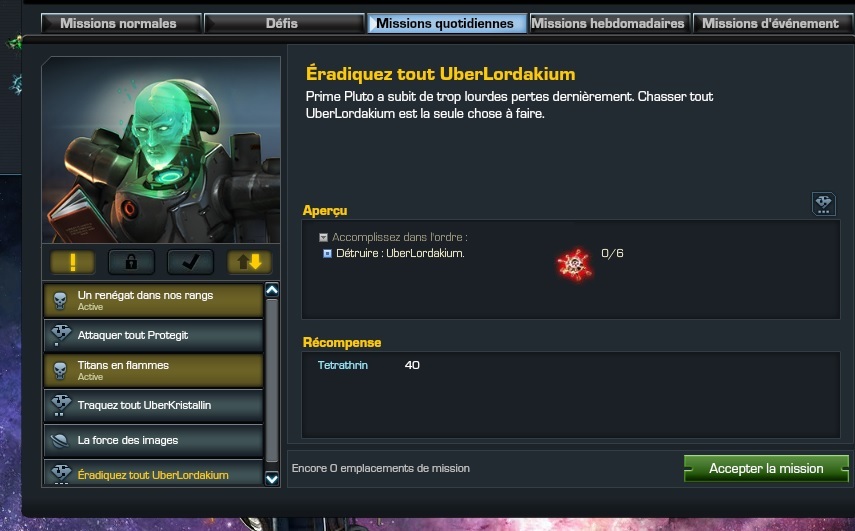Click the up-down arrows sort icon
The width and height of the screenshot is (855, 531).
pos(249,262)
